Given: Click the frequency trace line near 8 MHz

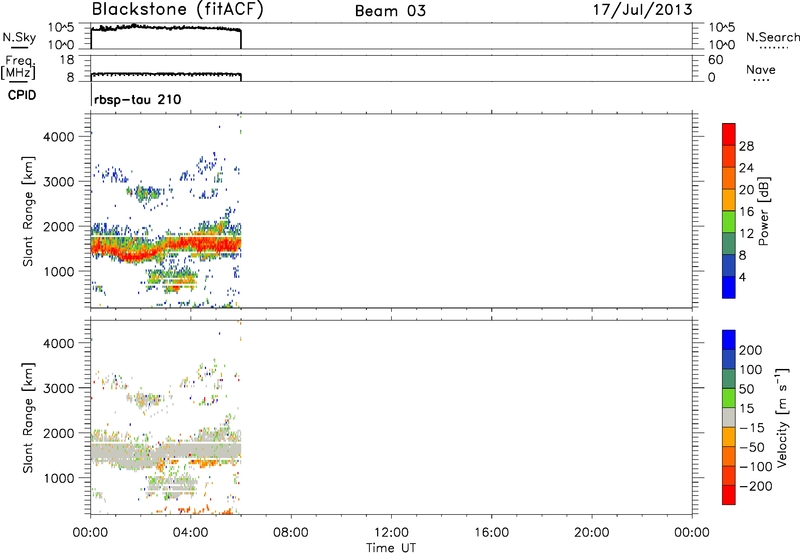Looking at the screenshot, I should point(166,74).
